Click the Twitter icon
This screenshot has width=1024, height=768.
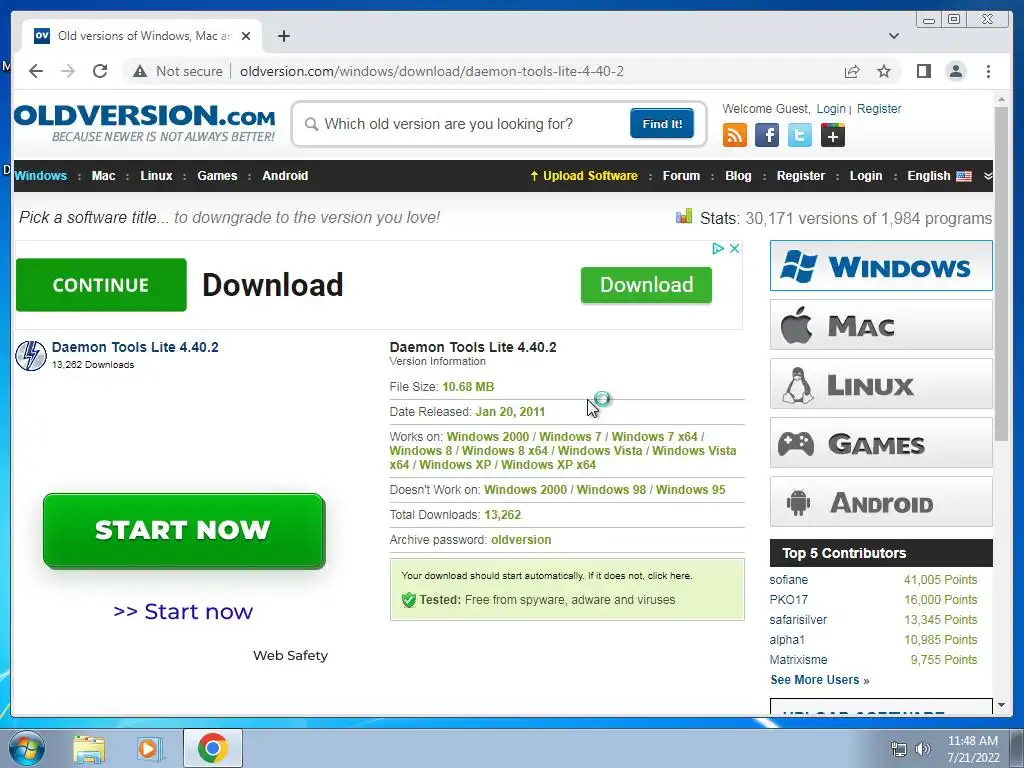click(799, 135)
